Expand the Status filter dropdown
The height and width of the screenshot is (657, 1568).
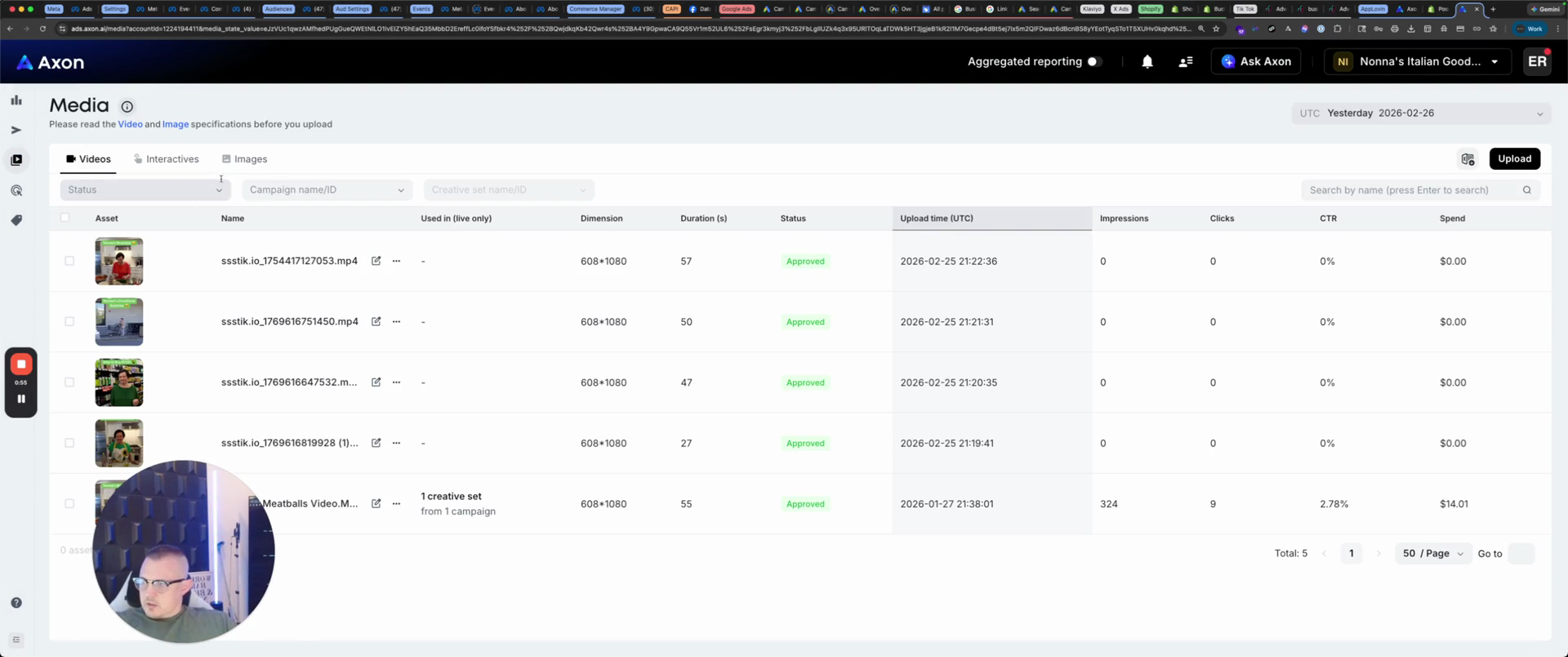[x=145, y=190]
